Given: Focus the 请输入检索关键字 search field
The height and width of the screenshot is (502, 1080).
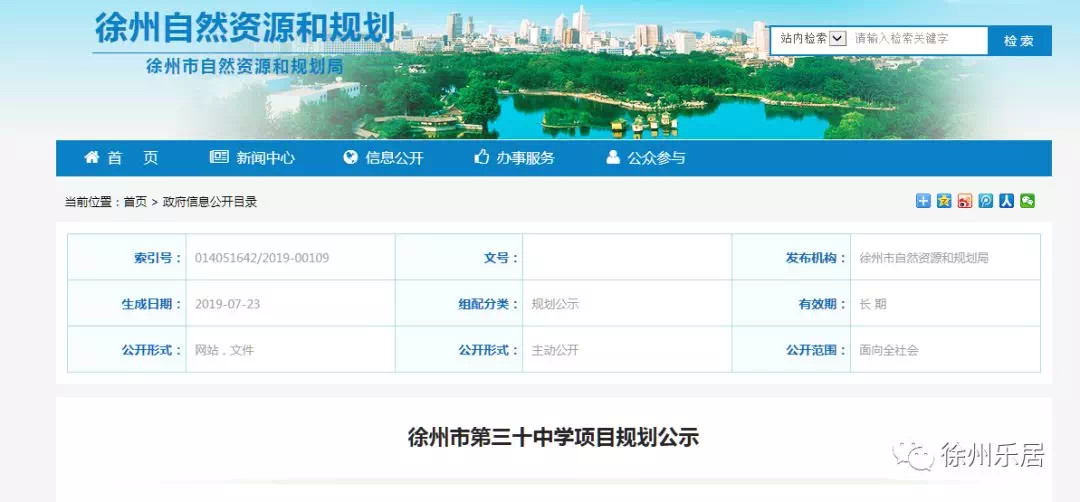Looking at the screenshot, I should coord(919,39).
